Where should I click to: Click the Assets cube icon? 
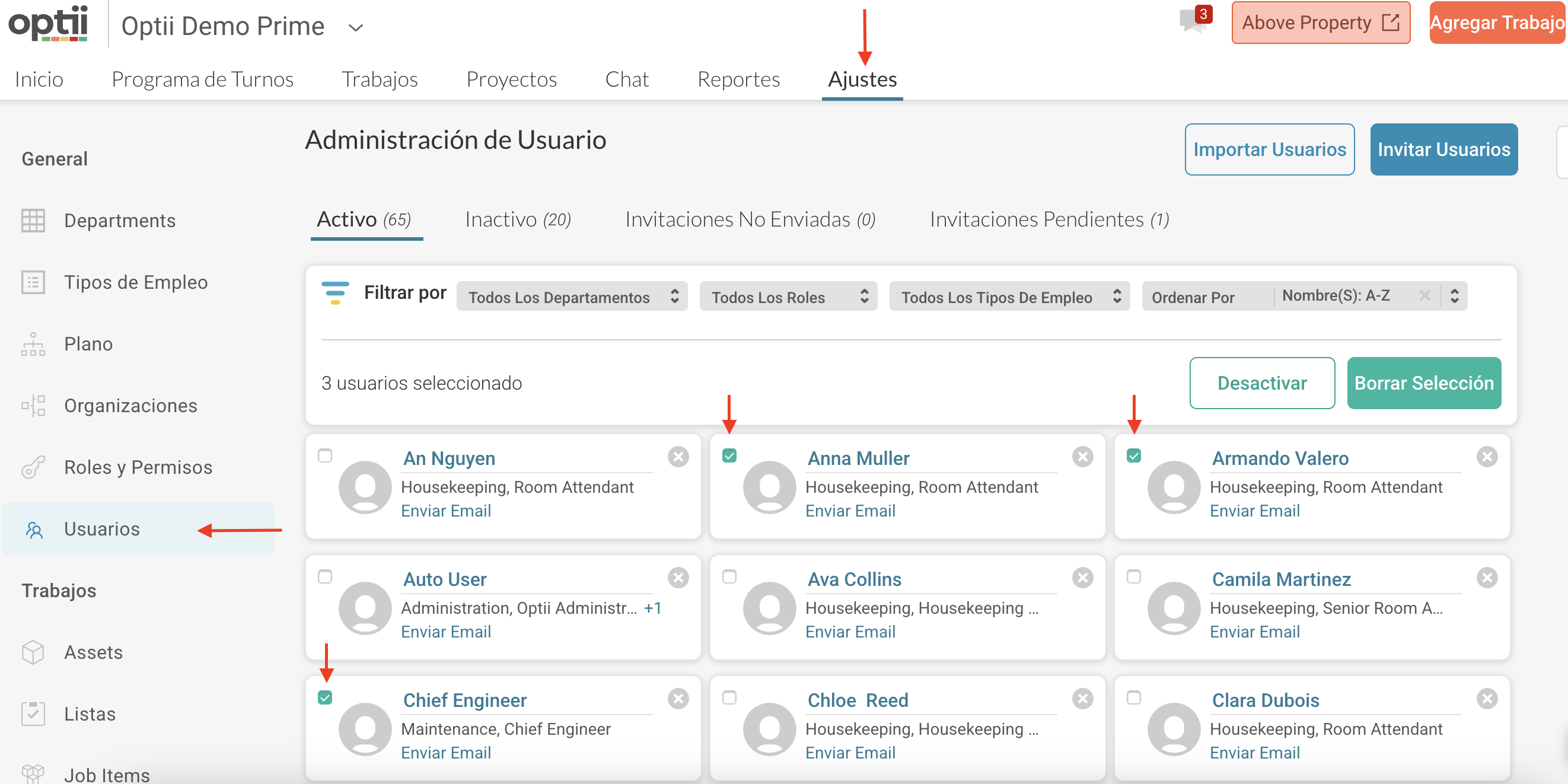33,652
